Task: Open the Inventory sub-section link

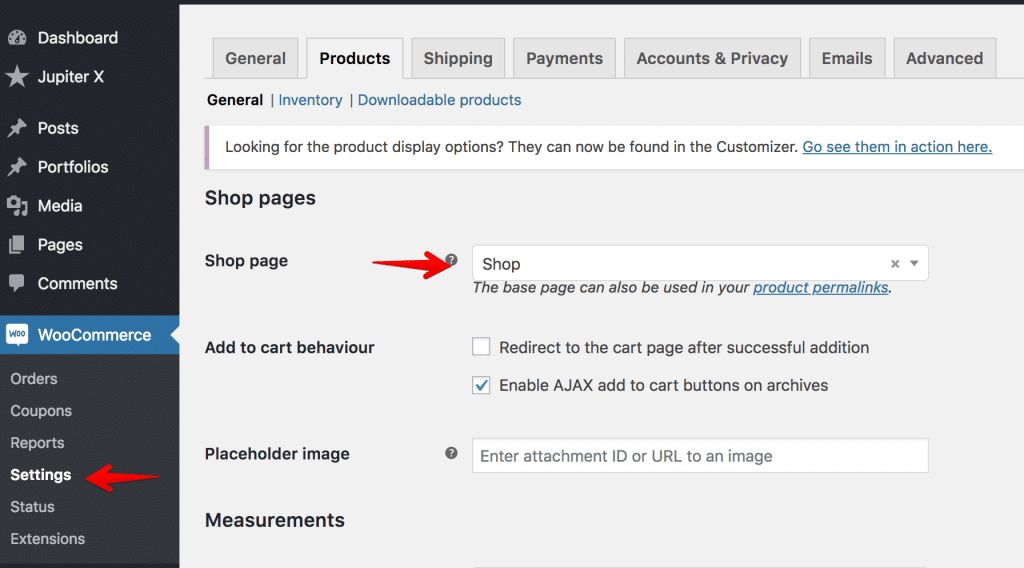Action: tap(310, 100)
